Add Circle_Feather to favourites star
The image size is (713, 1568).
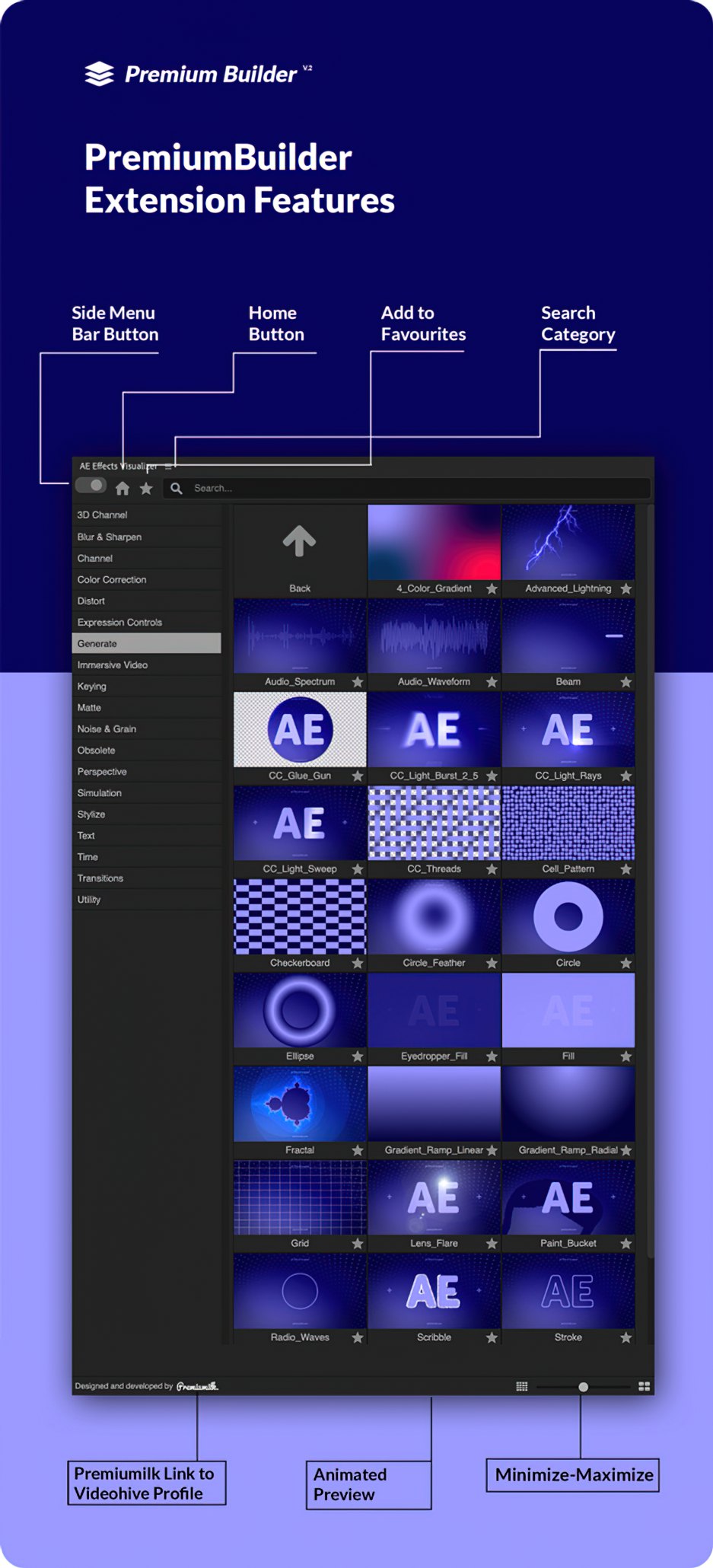pos(492,963)
